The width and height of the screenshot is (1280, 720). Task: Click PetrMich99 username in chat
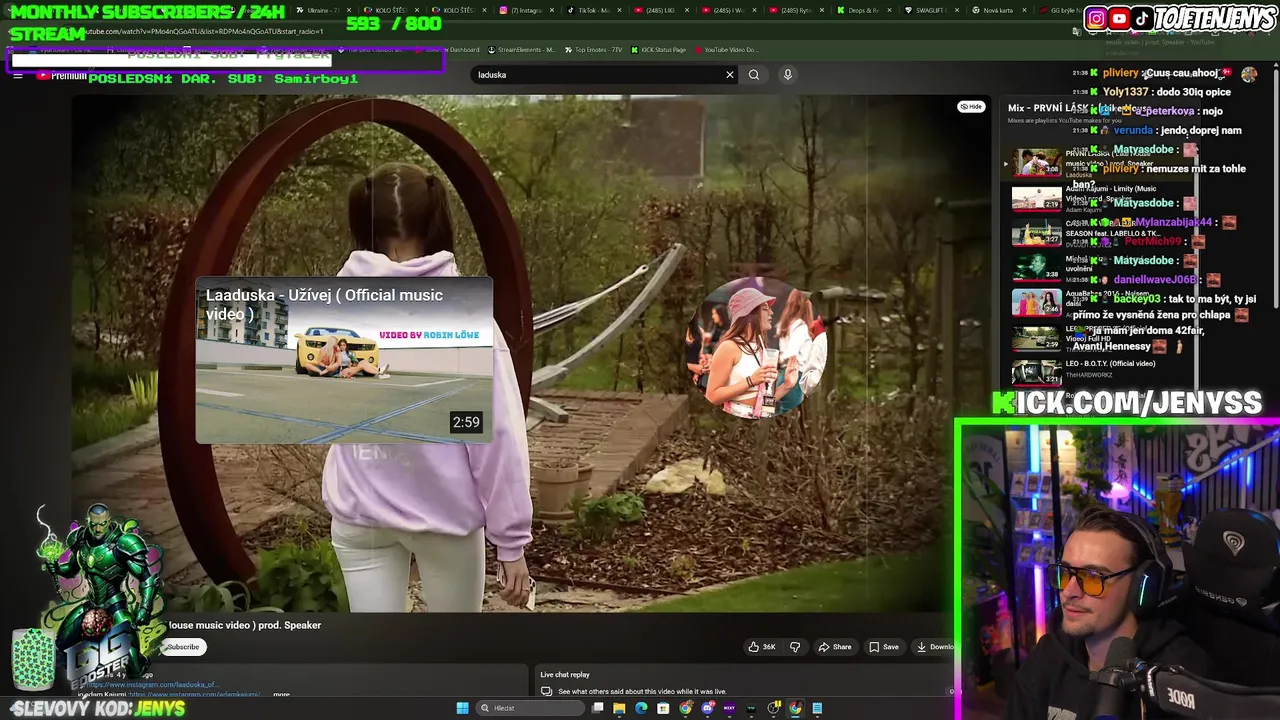tap(1153, 242)
